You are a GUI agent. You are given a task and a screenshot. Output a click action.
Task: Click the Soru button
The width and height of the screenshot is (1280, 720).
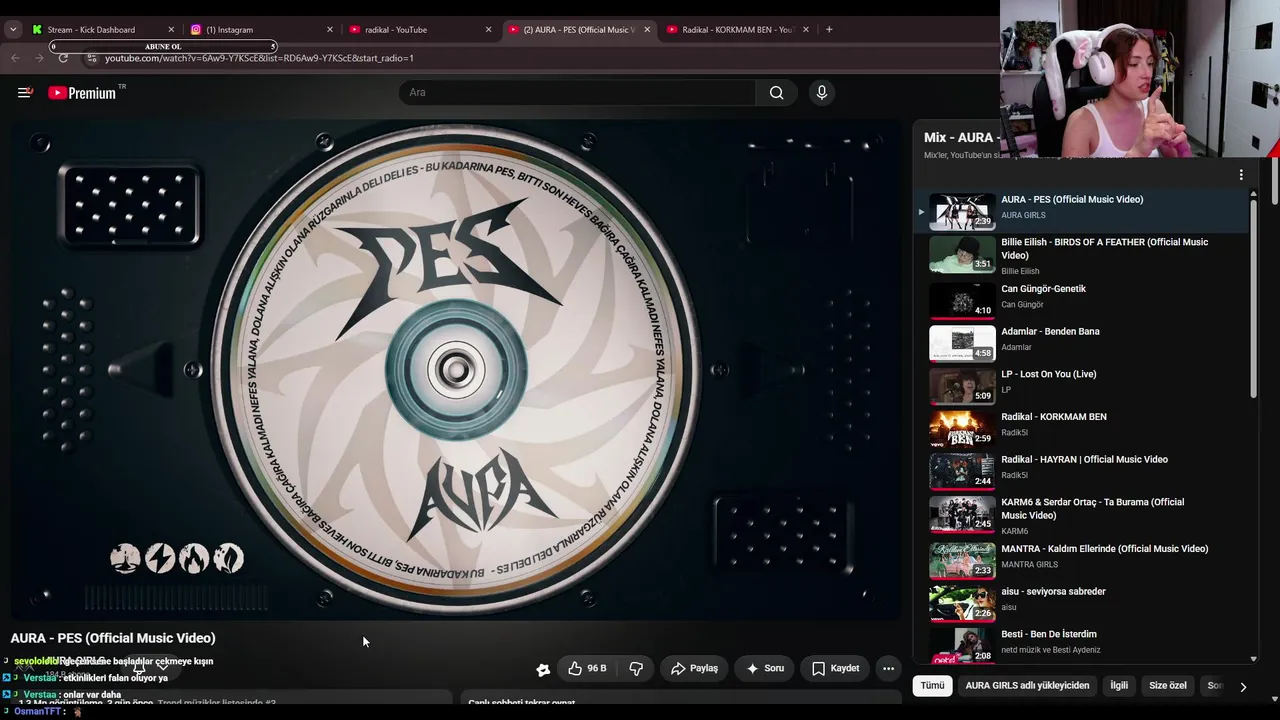point(765,668)
